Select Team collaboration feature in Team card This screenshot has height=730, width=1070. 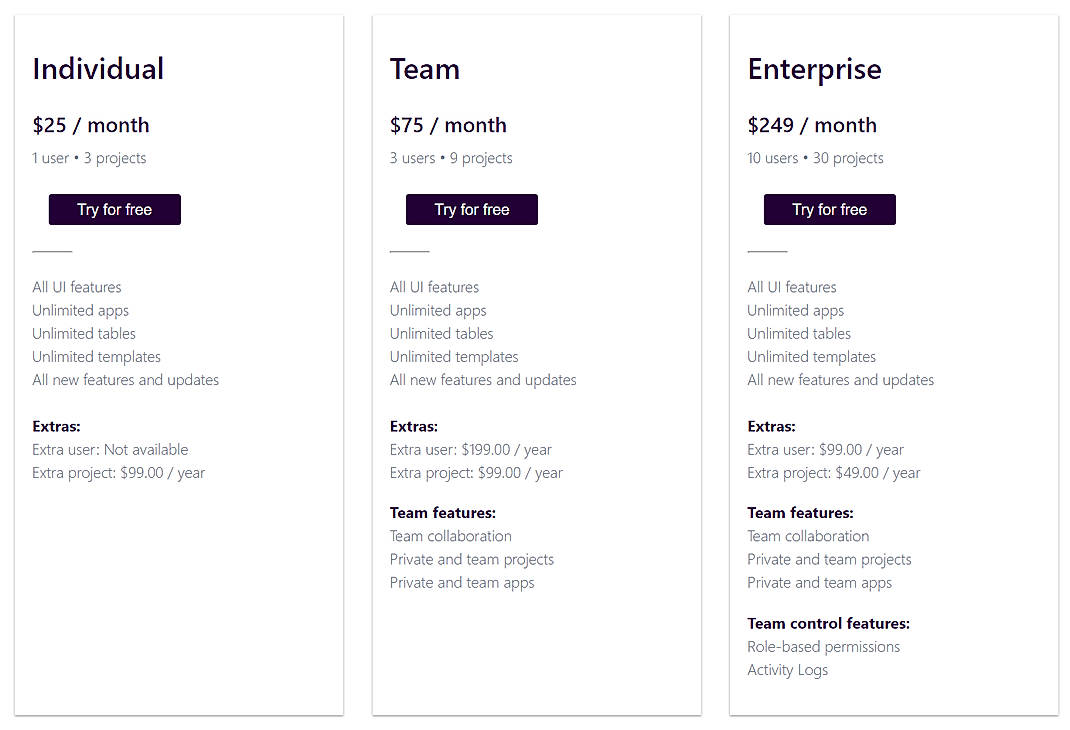click(x=450, y=536)
